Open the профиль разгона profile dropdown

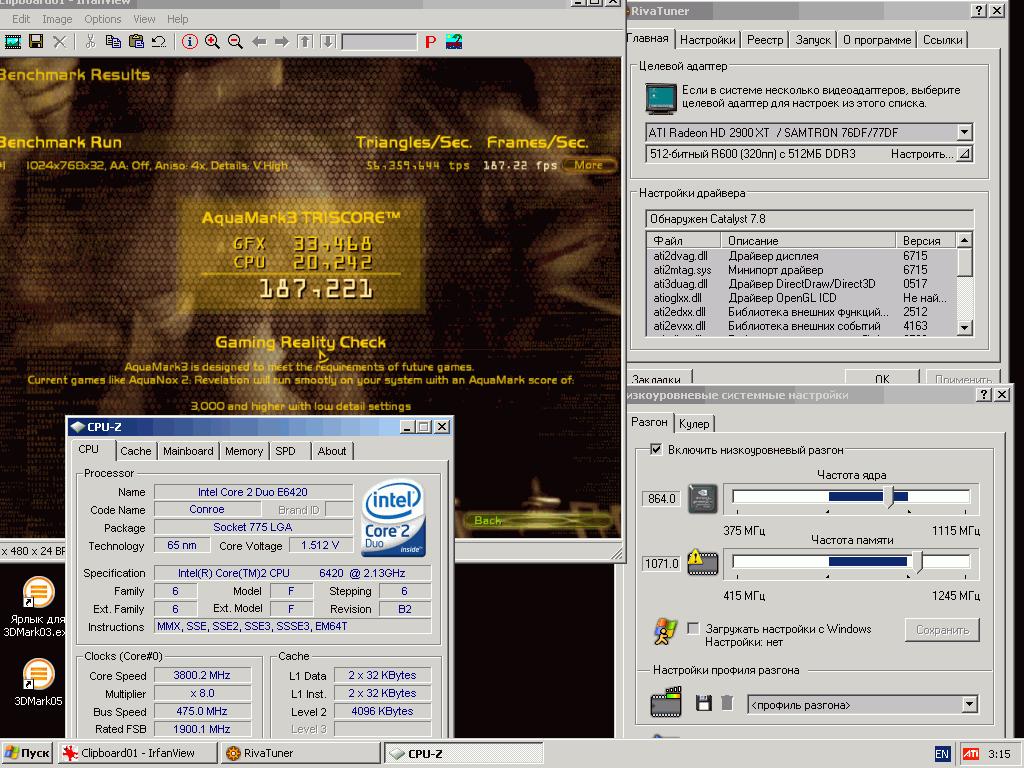[970, 705]
